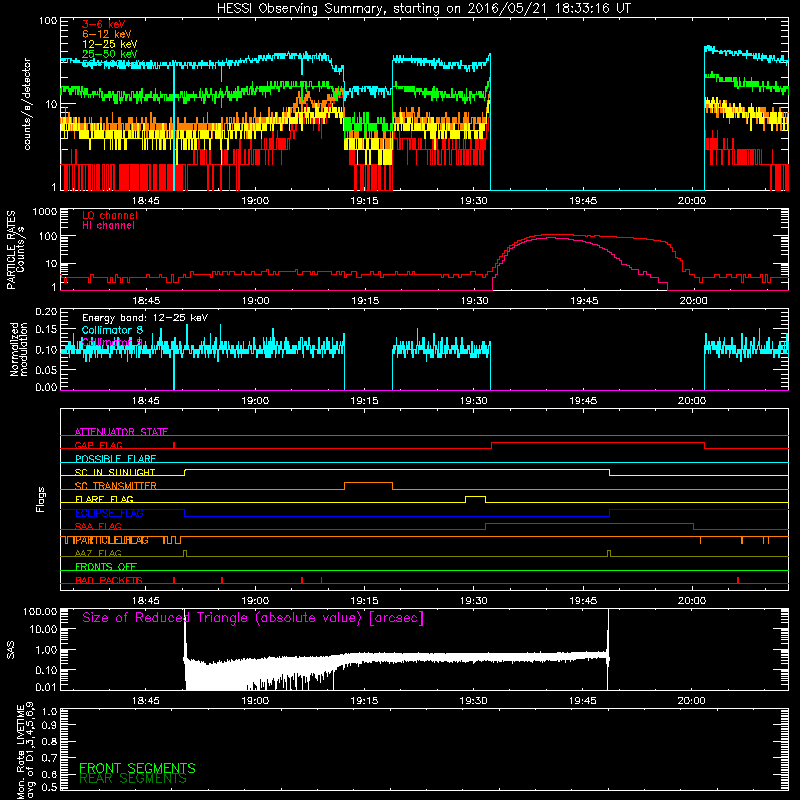Select the cyan Collimator 8 legend label
The height and width of the screenshot is (800, 800).
pyautogui.click(x=112, y=330)
